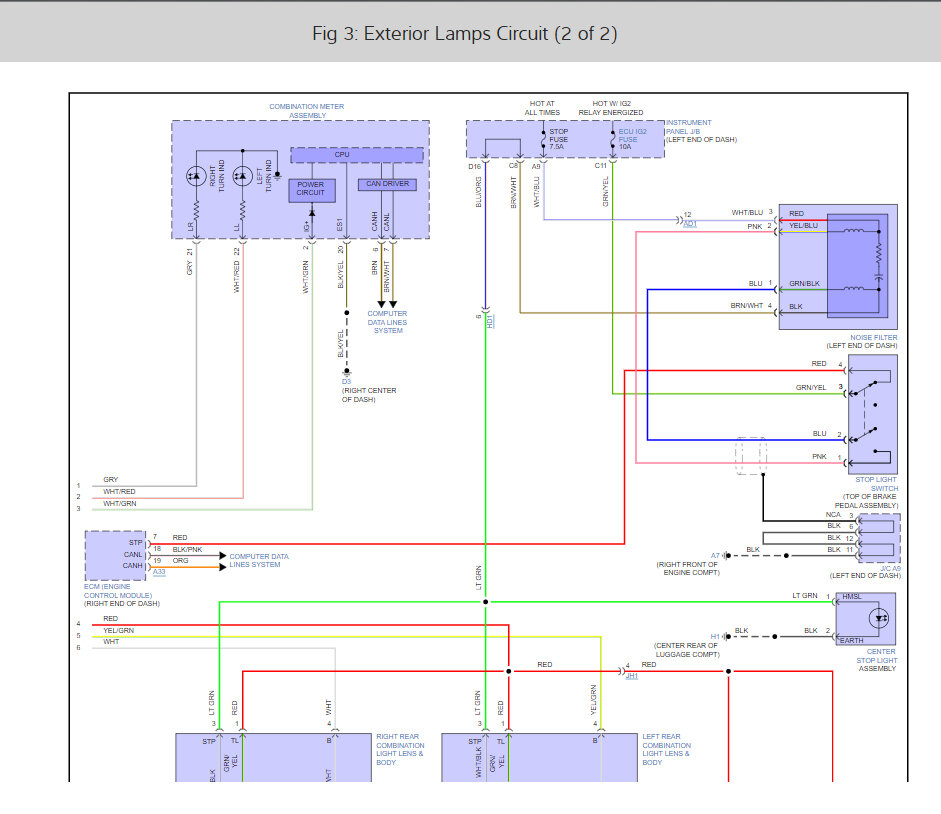The height and width of the screenshot is (814, 941).
Task: Click the 'WHT/RED' label on line 2
Action: 119,492
